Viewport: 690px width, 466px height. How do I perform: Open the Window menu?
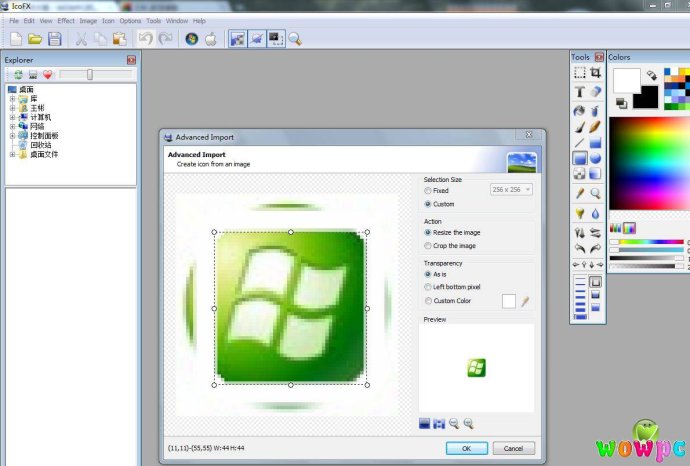click(x=177, y=21)
